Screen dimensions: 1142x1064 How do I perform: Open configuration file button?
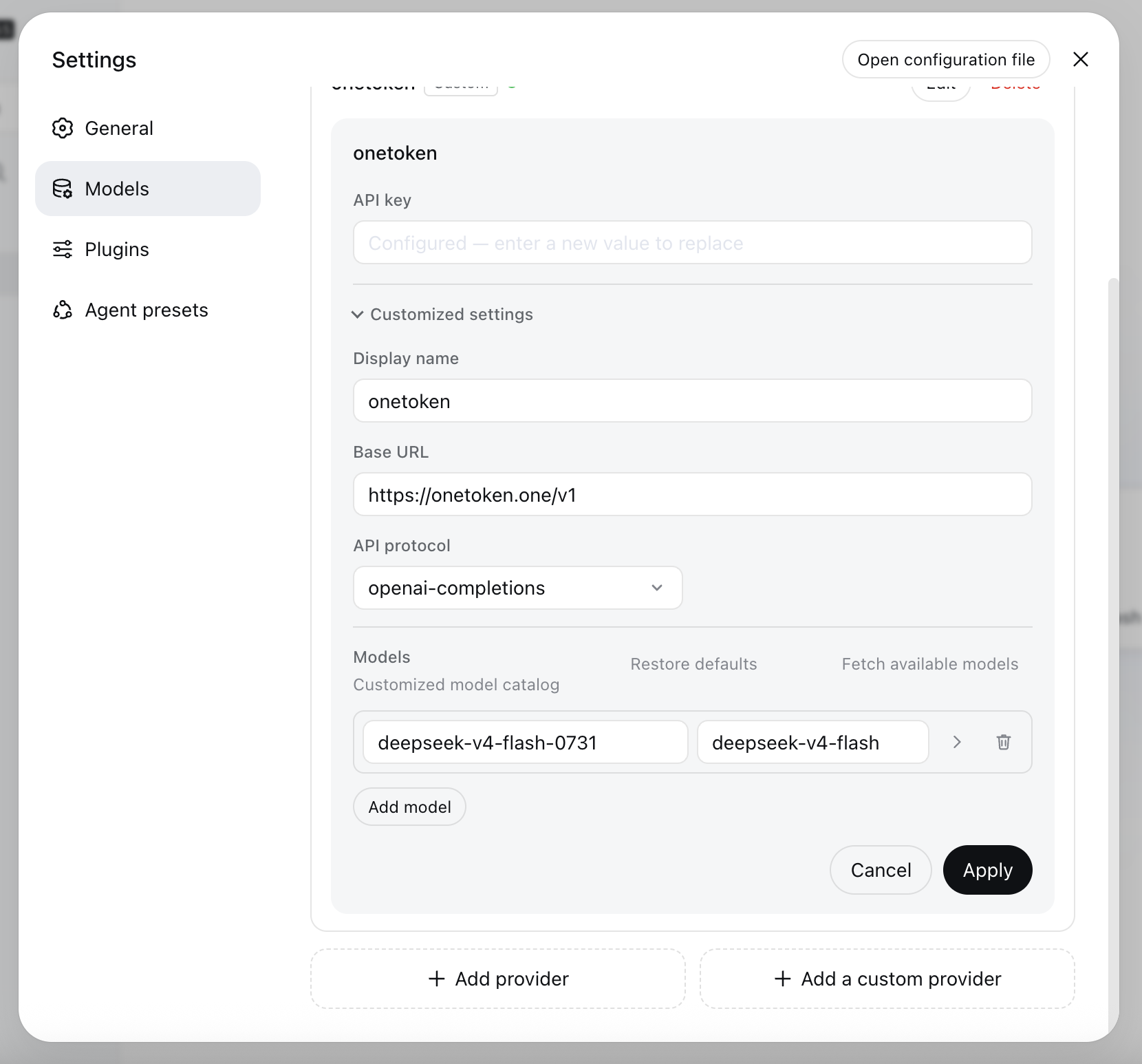click(946, 60)
